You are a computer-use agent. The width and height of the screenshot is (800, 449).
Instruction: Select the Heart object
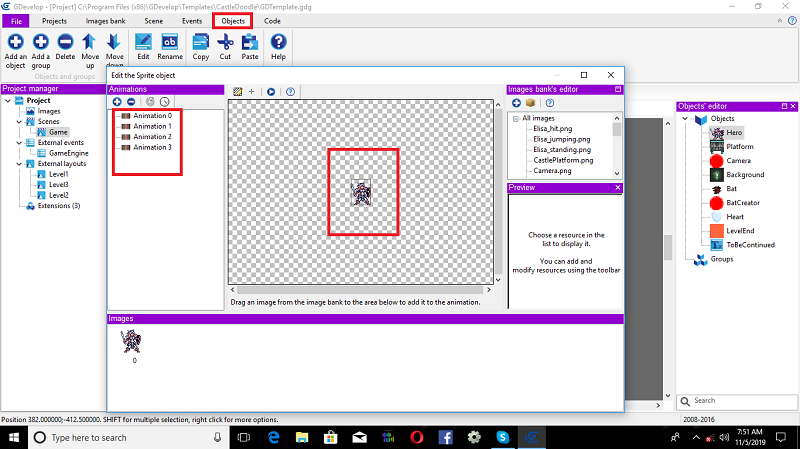click(x=735, y=217)
